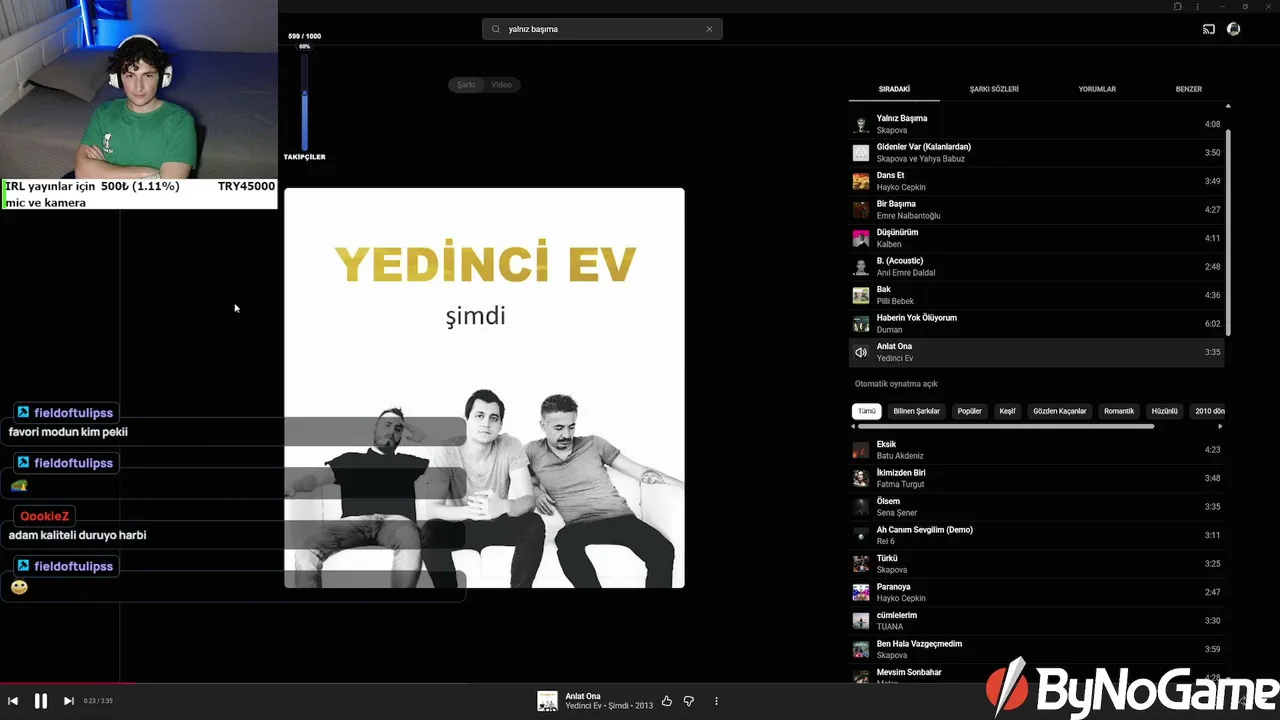The height and width of the screenshot is (720, 1280).
Task: Play İkimizden Biri by Fatma Turgut
Action: click(1037, 478)
